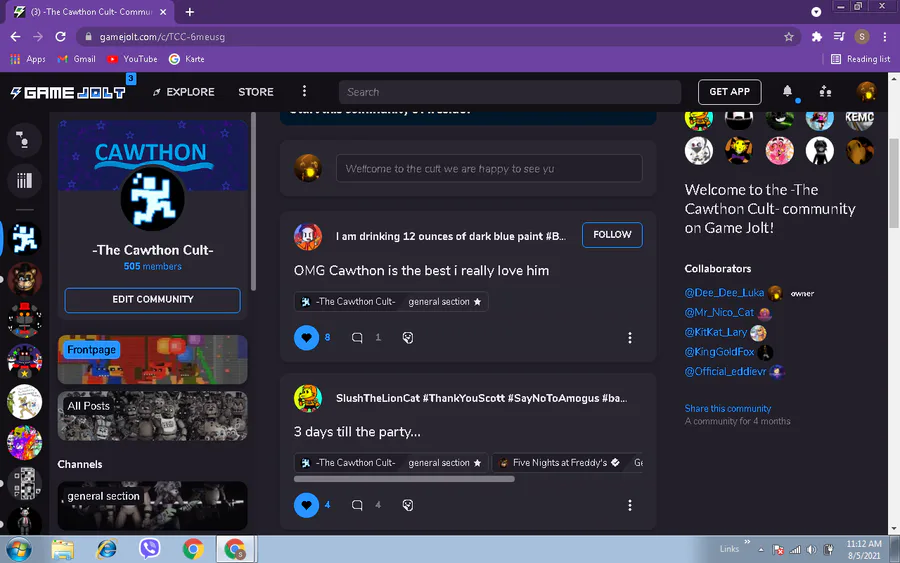
Task: Open the KEMC member avatar
Action: (x=859, y=118)
